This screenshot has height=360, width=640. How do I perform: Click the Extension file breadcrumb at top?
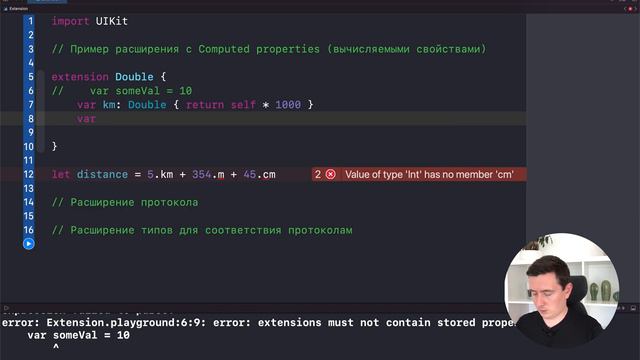16,9
